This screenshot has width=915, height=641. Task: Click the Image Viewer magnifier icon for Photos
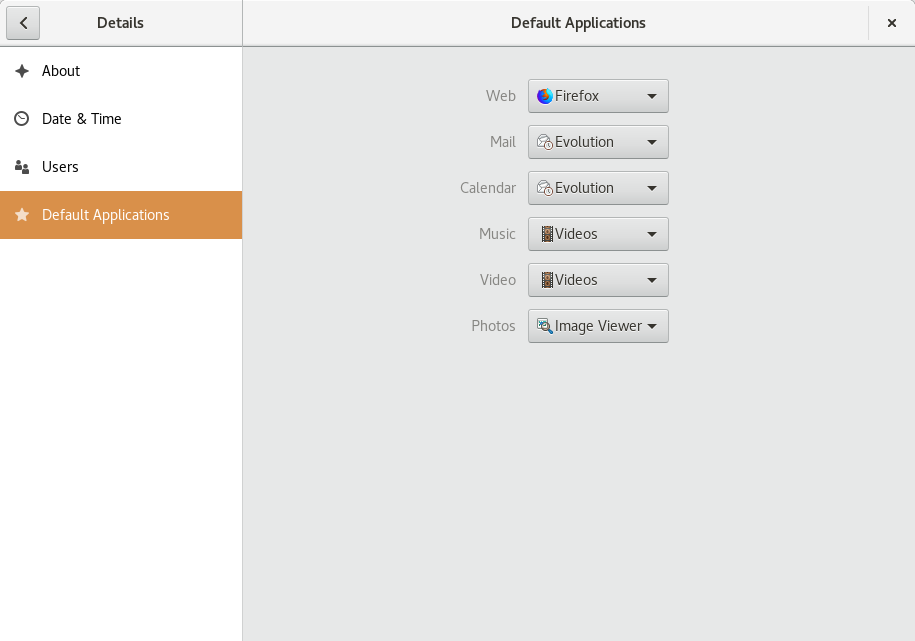coord(545,326)
